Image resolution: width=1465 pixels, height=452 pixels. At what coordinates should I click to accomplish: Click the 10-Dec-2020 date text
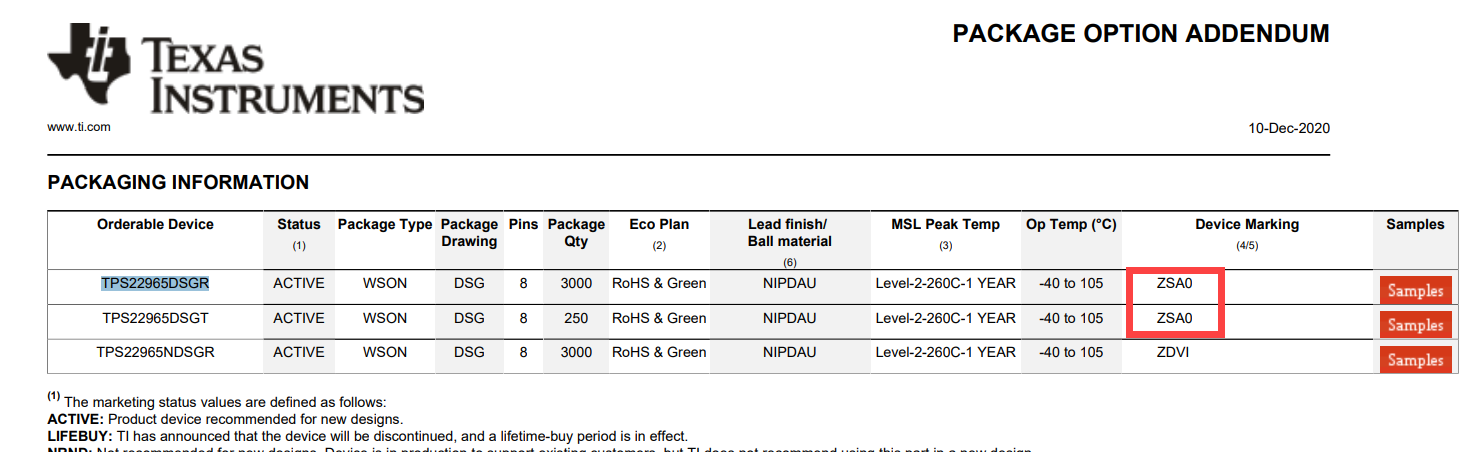[x=1289, y=128]
